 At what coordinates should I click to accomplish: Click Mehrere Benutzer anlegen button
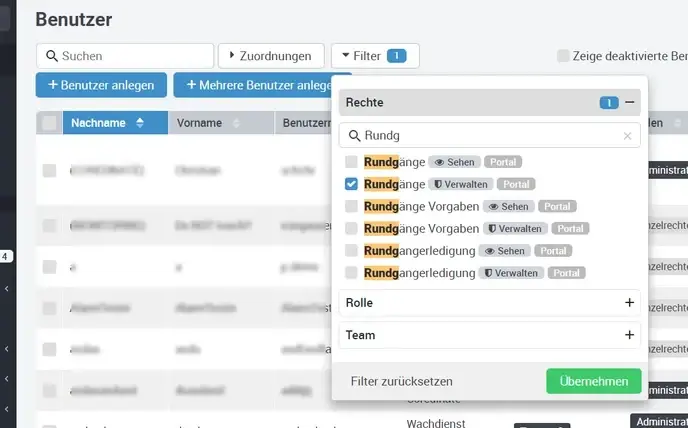coord(262,85)
